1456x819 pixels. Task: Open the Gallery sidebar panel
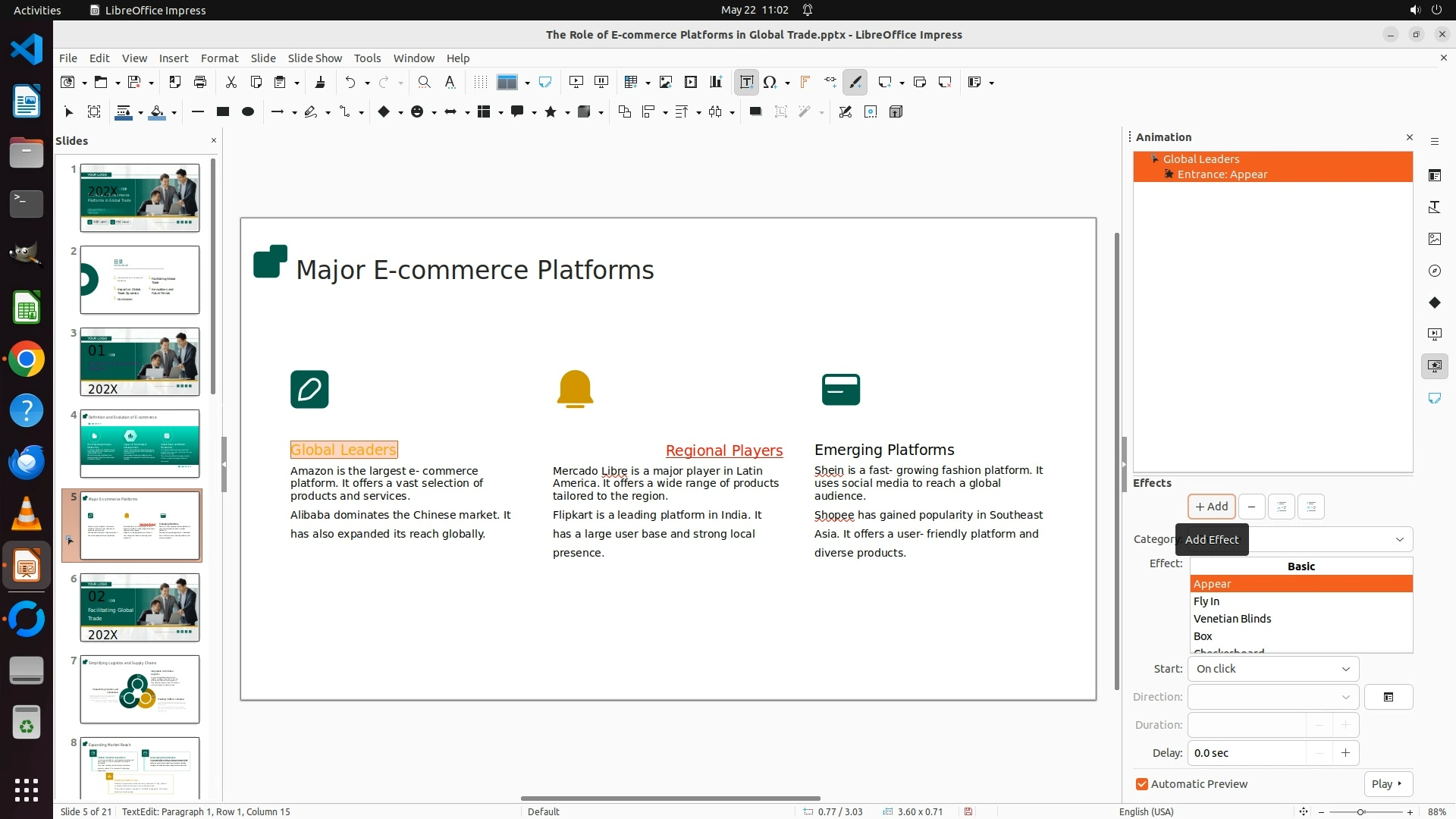point(1434,239)
